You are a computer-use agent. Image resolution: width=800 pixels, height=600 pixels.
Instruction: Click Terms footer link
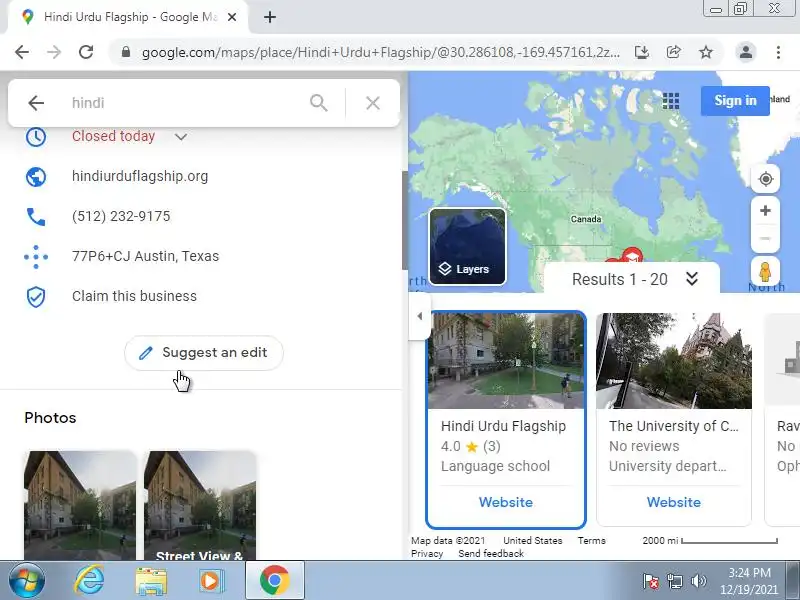click(x=591, y=541)
